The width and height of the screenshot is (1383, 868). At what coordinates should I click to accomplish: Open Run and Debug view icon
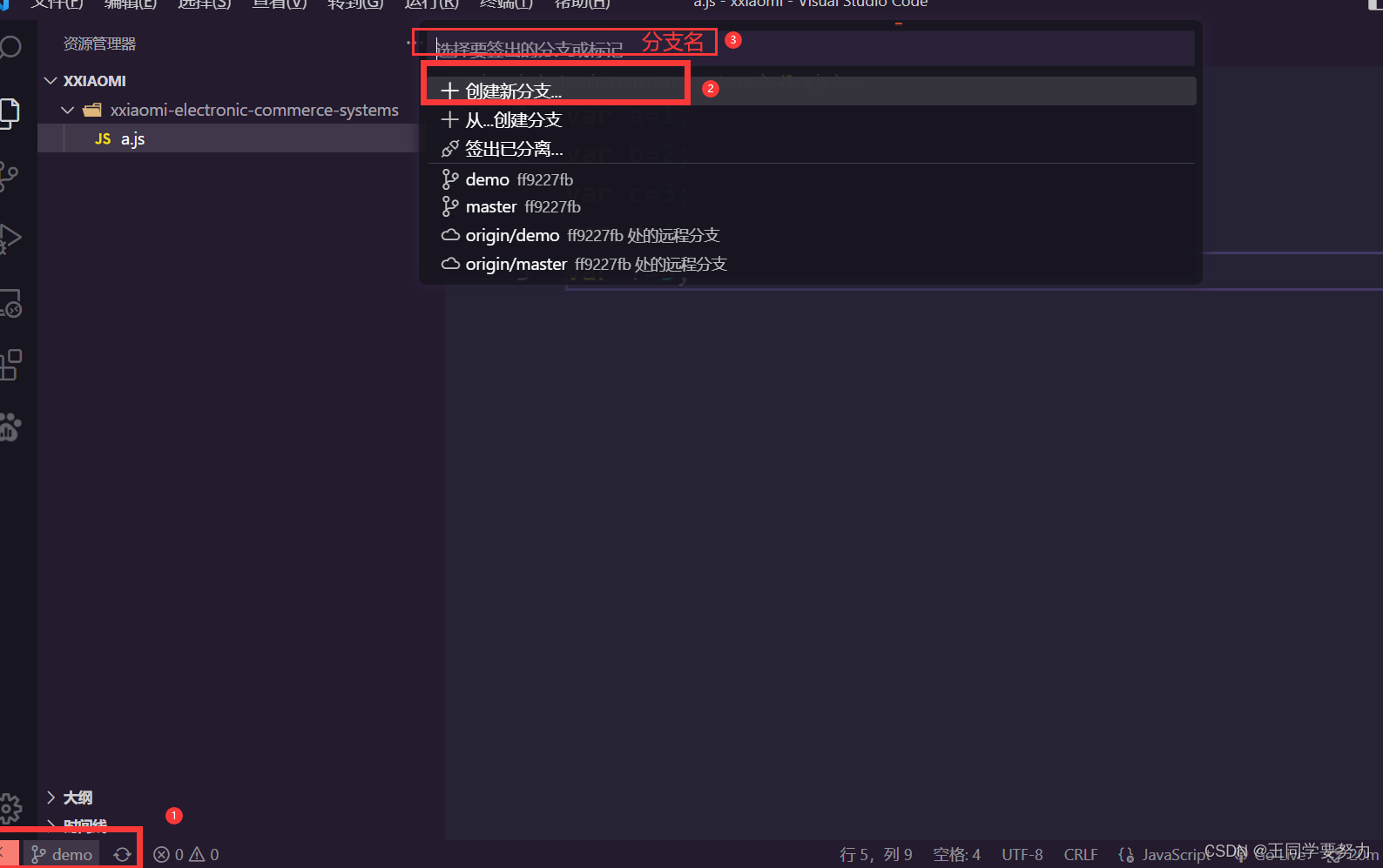(x=10, y=239)
